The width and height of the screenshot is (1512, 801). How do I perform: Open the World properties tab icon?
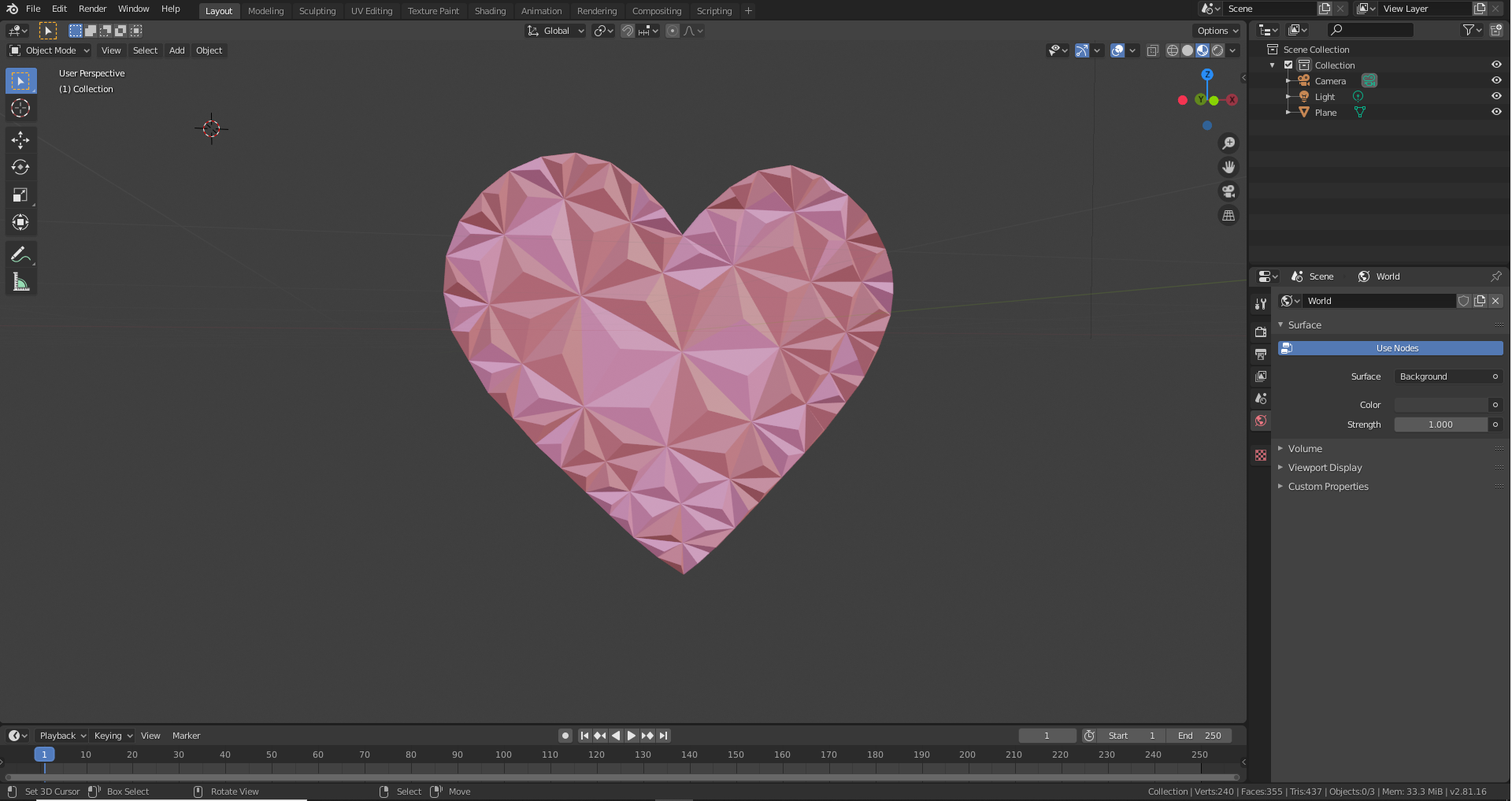tap(1260, 421)
